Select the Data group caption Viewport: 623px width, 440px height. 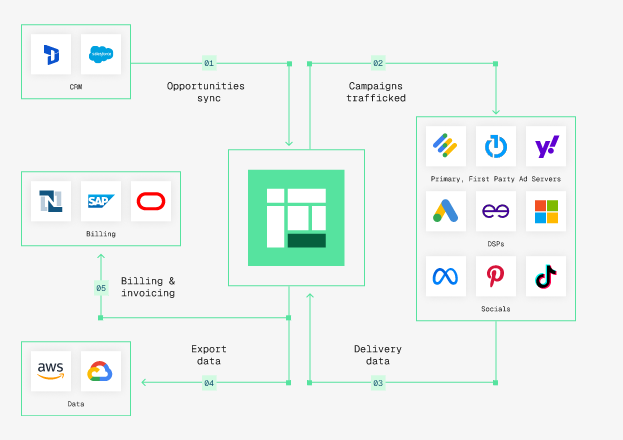coord(76,404)
